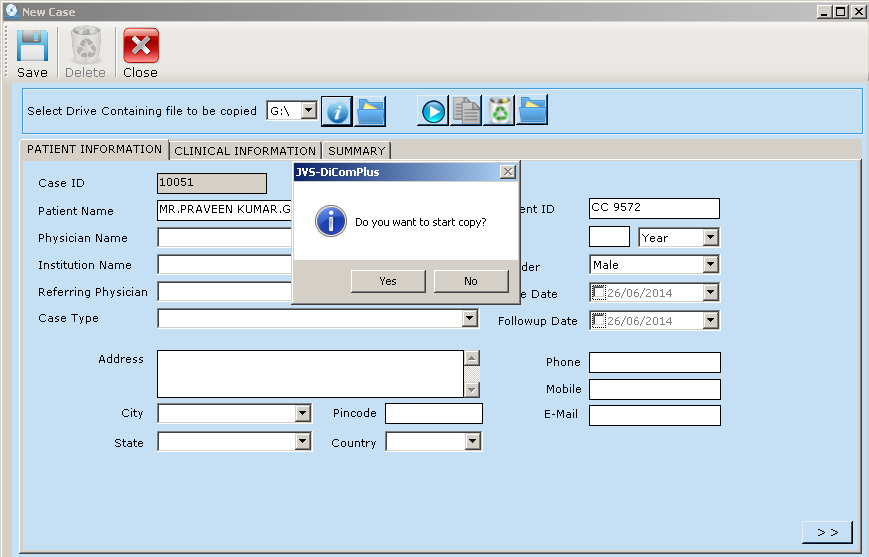The width and height of the screenshot is (869, 557).
Task: Click the red Close icon in toolbar
Action: click(x=140, y=46)
